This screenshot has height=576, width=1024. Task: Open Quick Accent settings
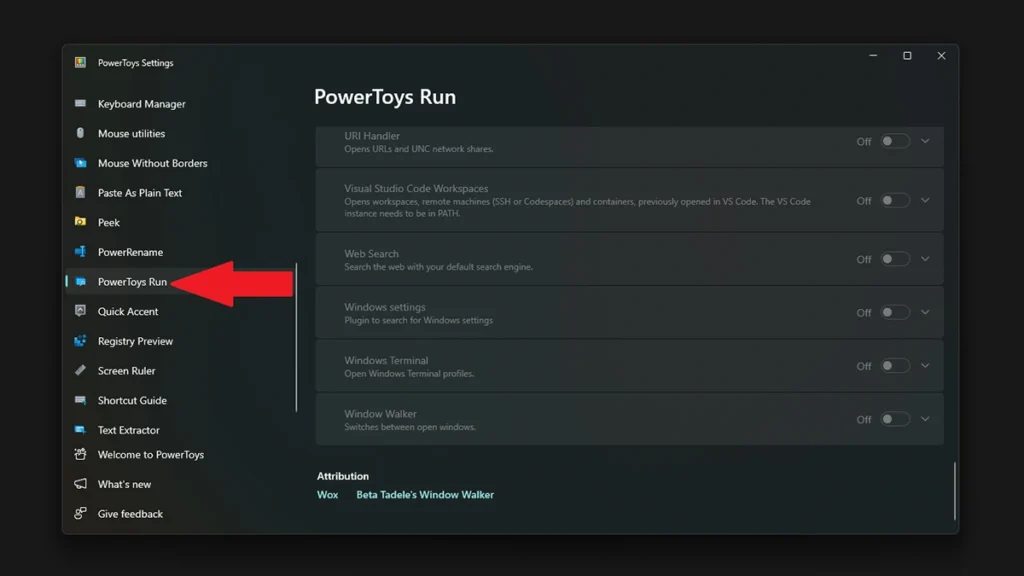coord(128,312)
